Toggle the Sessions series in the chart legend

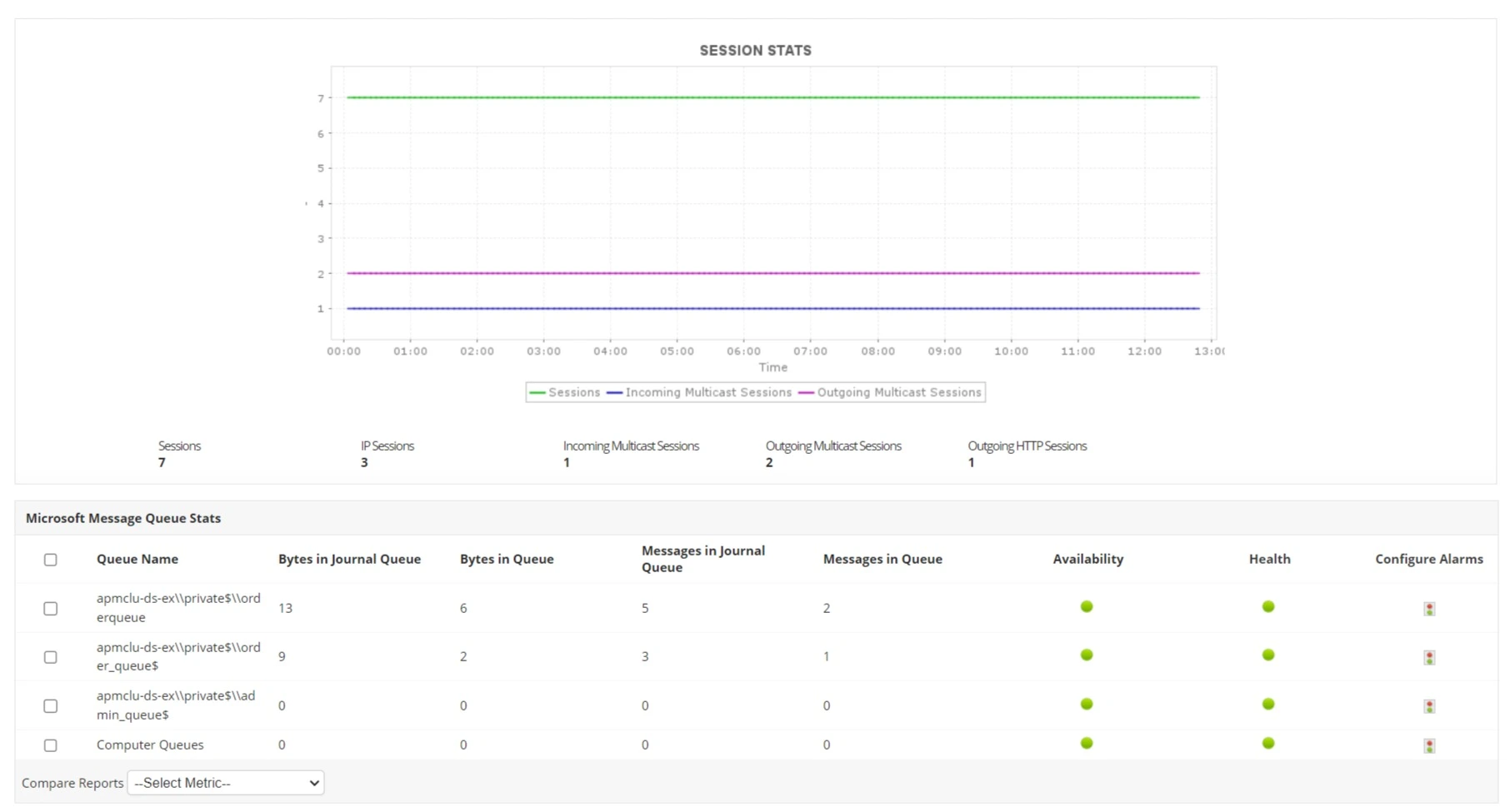pyautogui.click(x=575, y=392)
